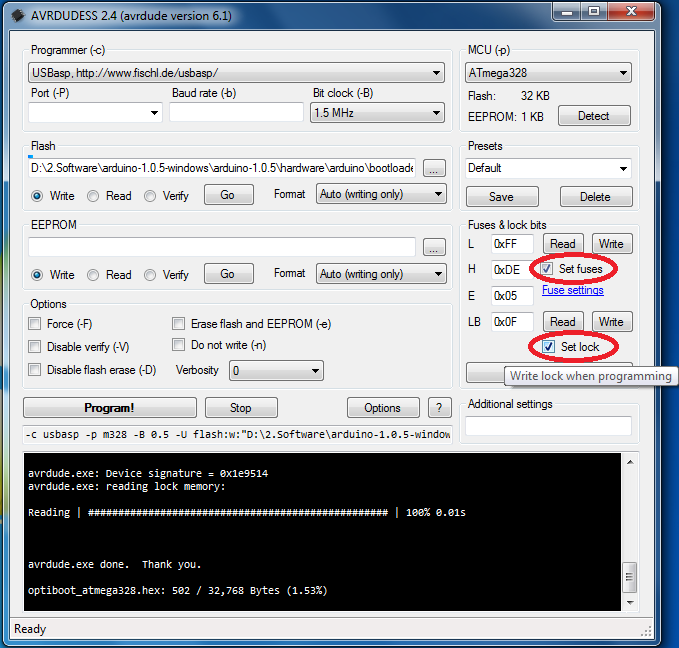
Task: Click the lock bits Read button
Action: click(x=563, y=322)
